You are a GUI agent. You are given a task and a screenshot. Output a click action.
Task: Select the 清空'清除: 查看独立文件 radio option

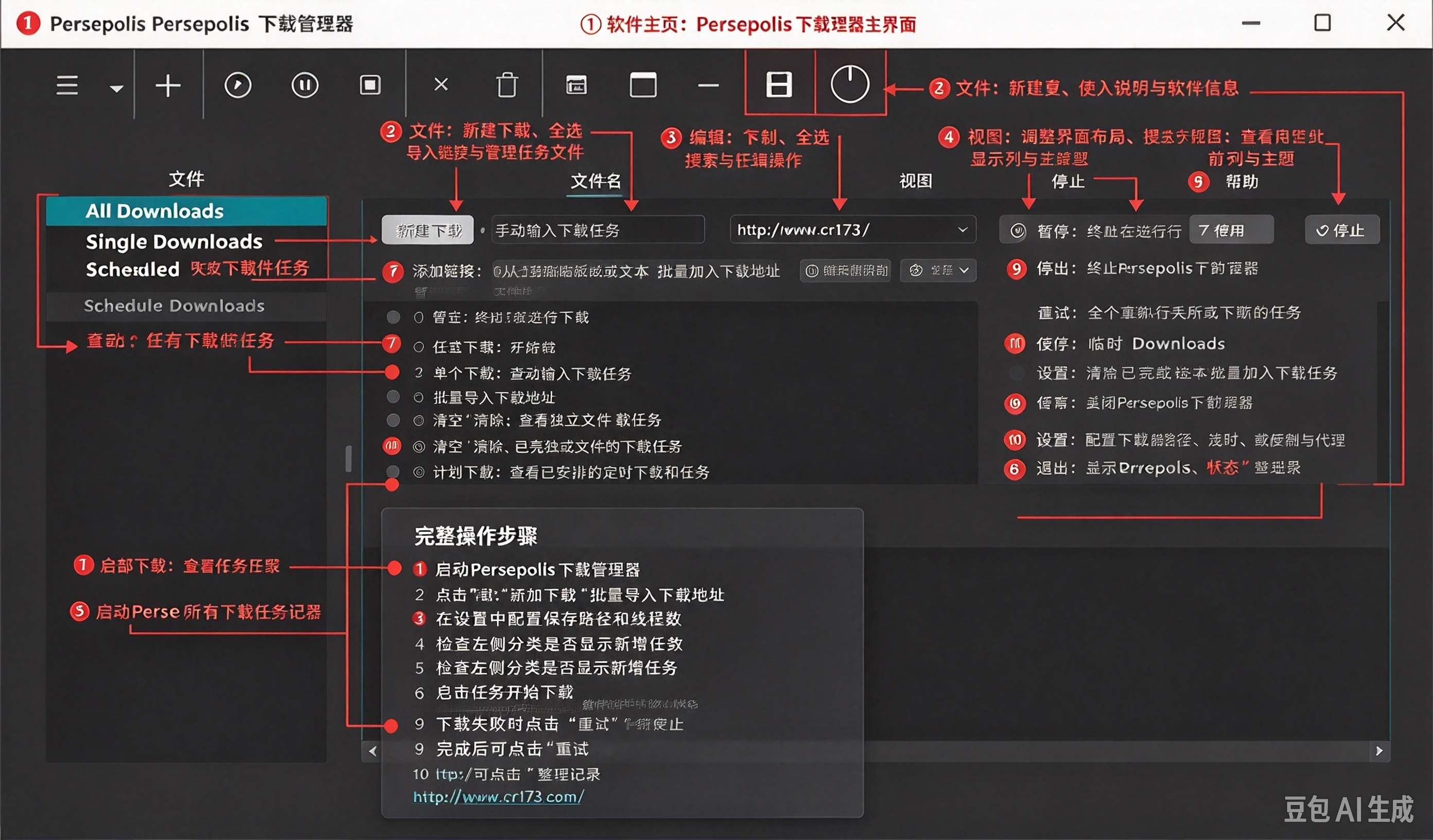click(419, 421)
